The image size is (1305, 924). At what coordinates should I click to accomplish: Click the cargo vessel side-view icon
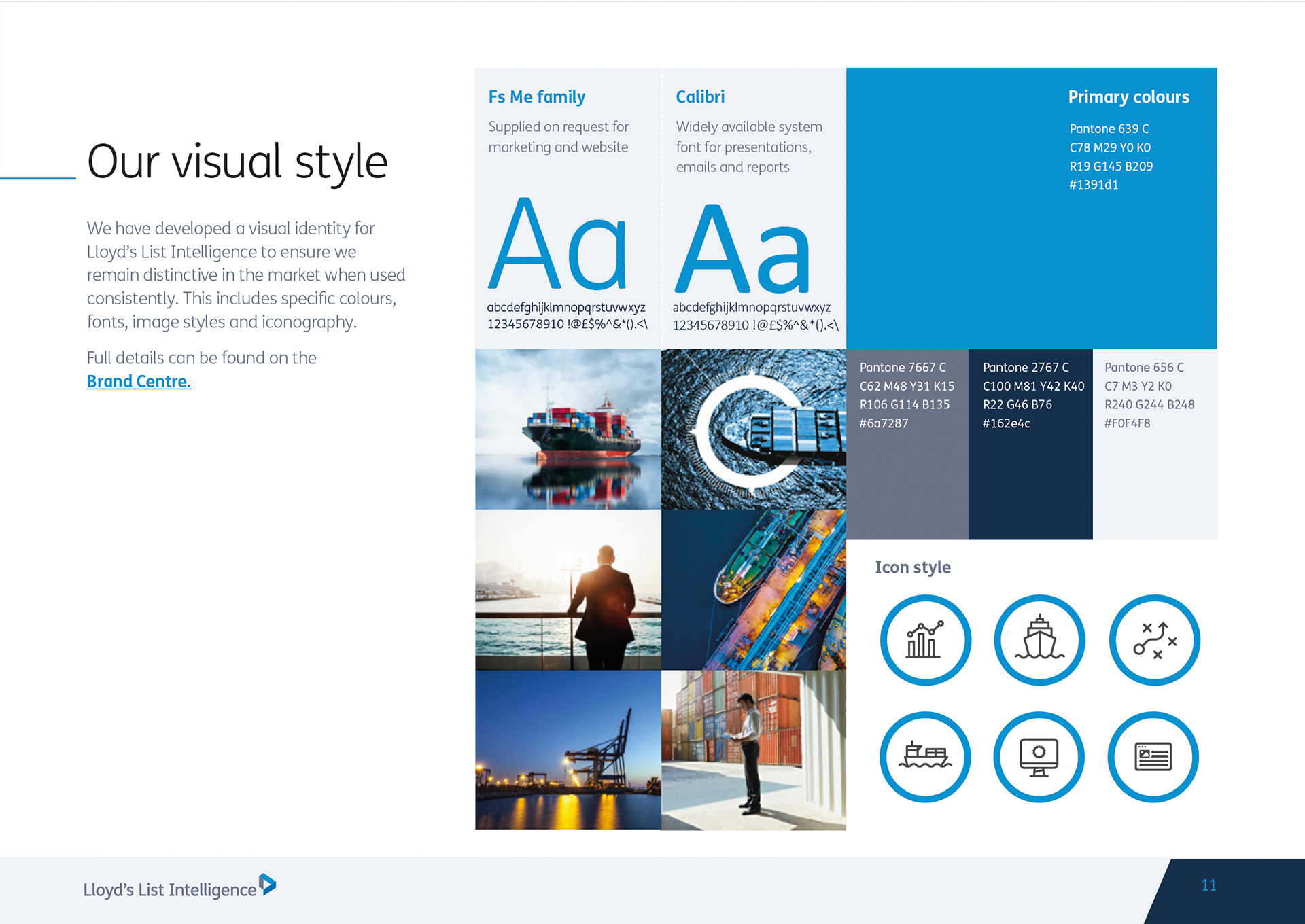click(925, 757)
